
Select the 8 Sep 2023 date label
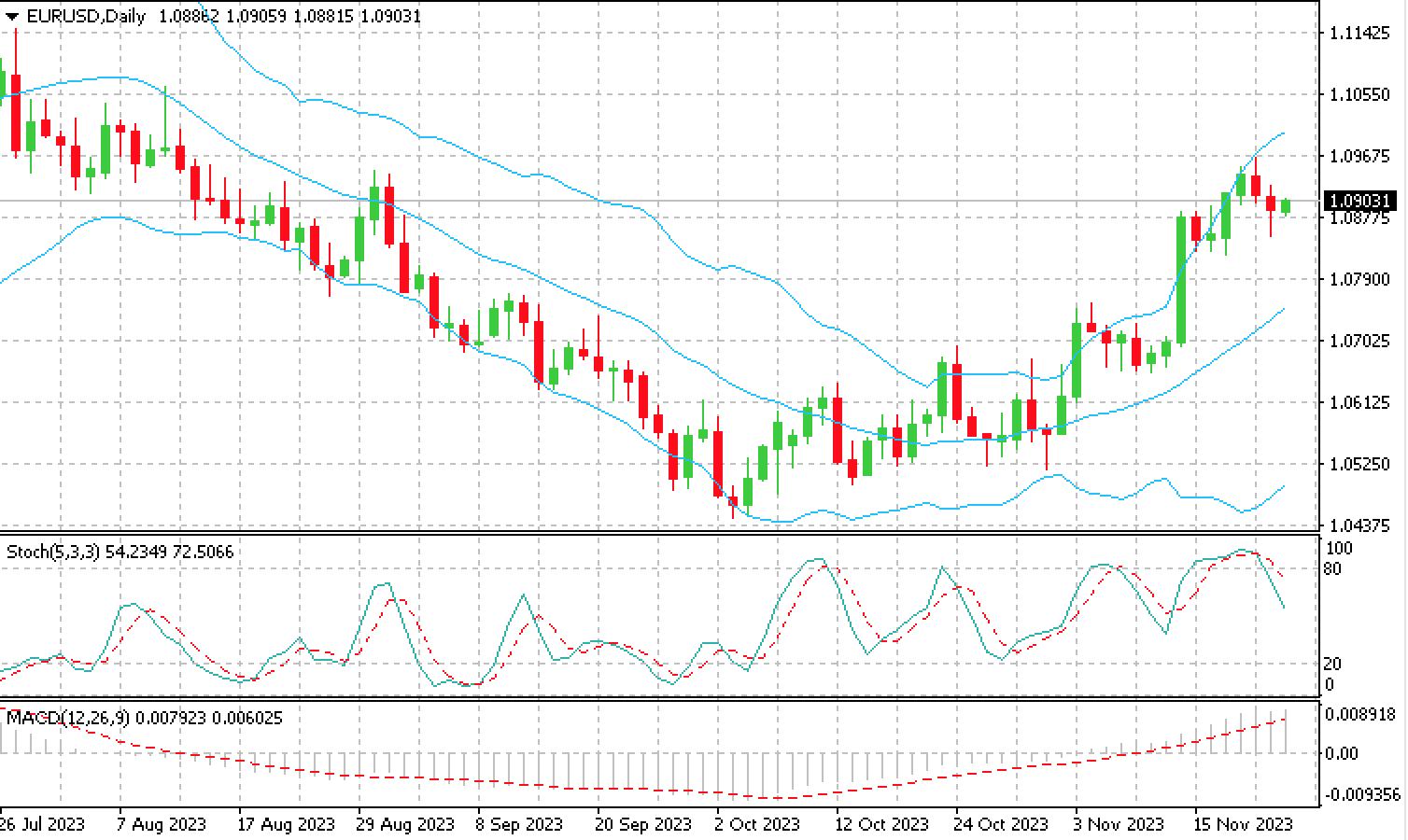coord(520,824)
